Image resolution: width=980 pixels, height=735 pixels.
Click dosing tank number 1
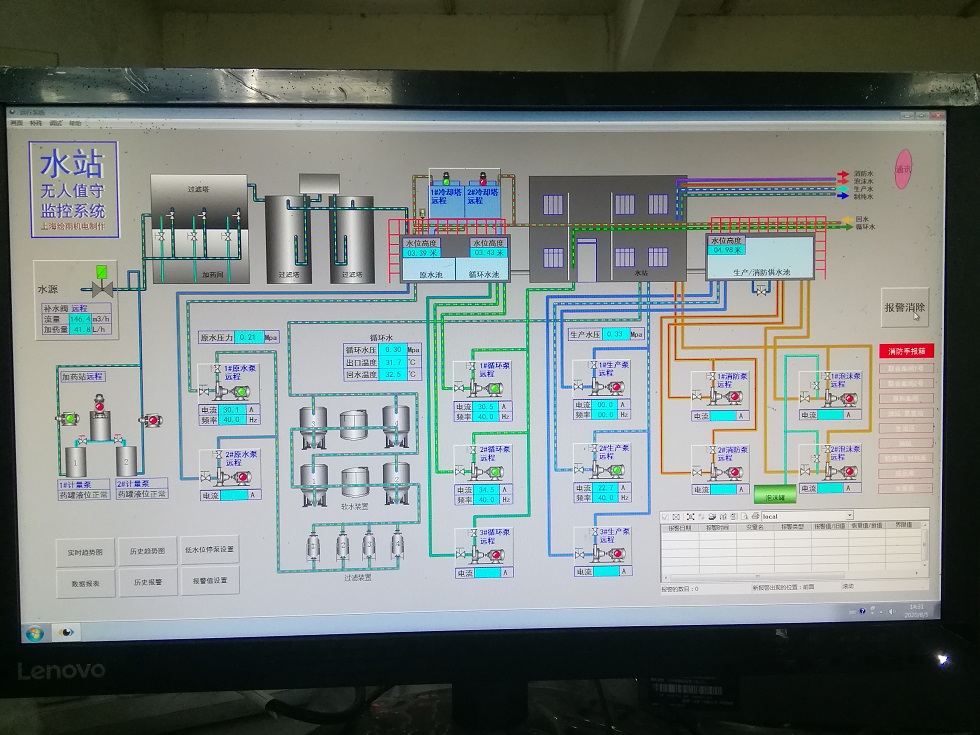(76, 462)
